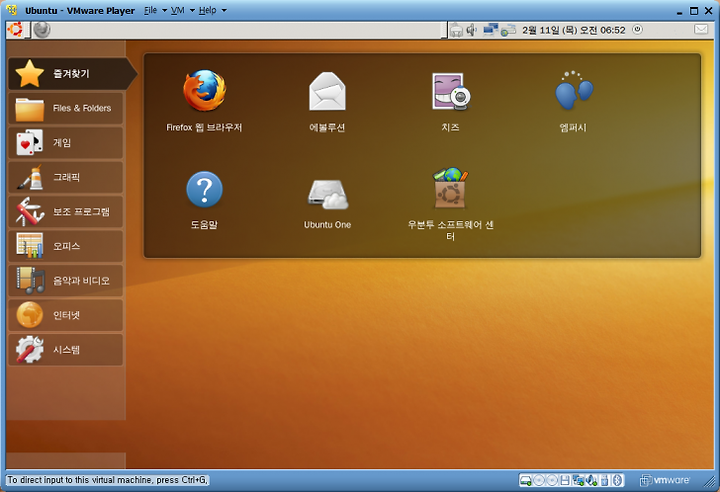This screenshot has width=720, height=492.
Task: Click the vmware logo in status bar
Action: (x=664, y=481)
